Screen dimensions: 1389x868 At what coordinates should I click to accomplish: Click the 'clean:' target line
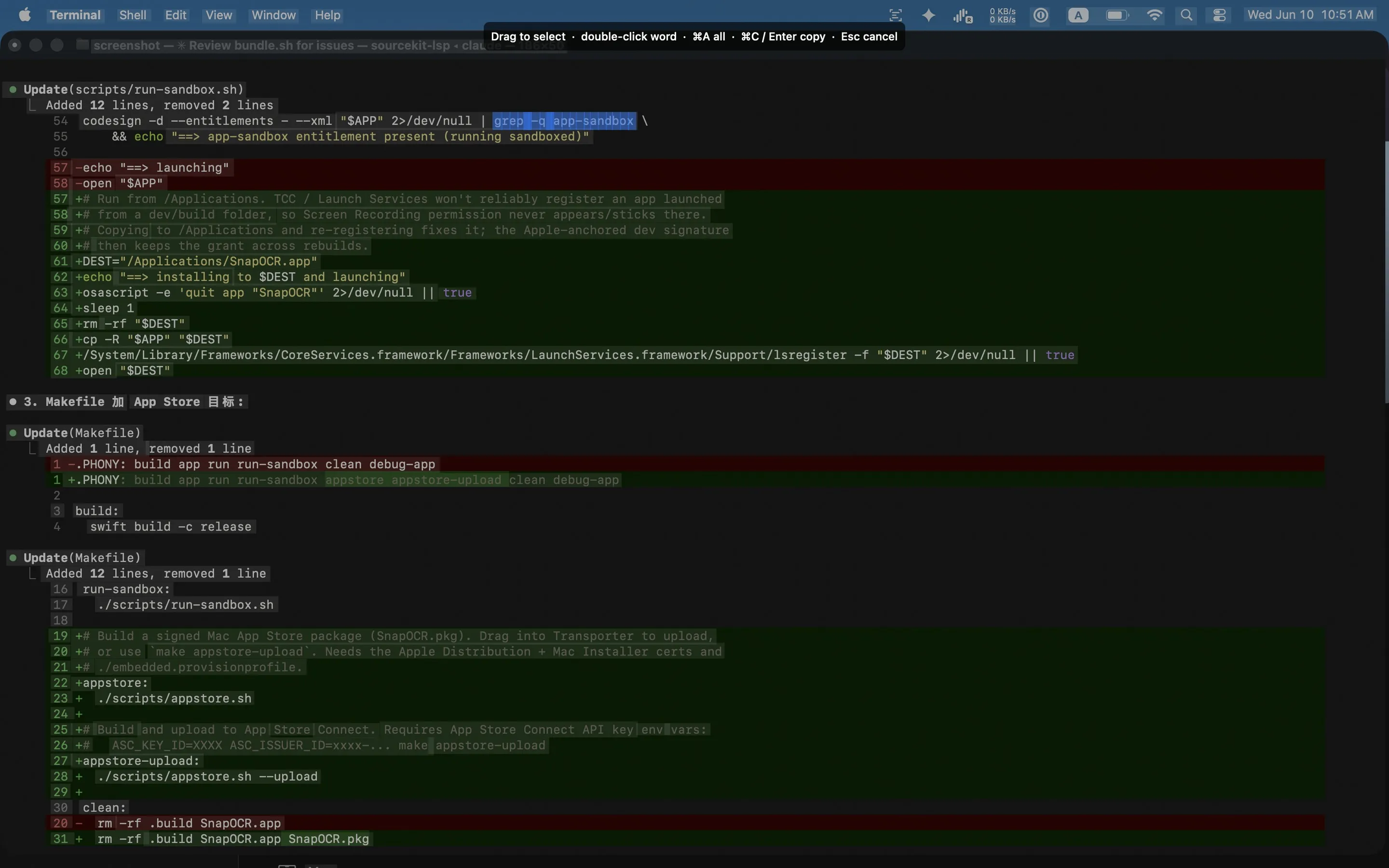click(x=105, y=808)
